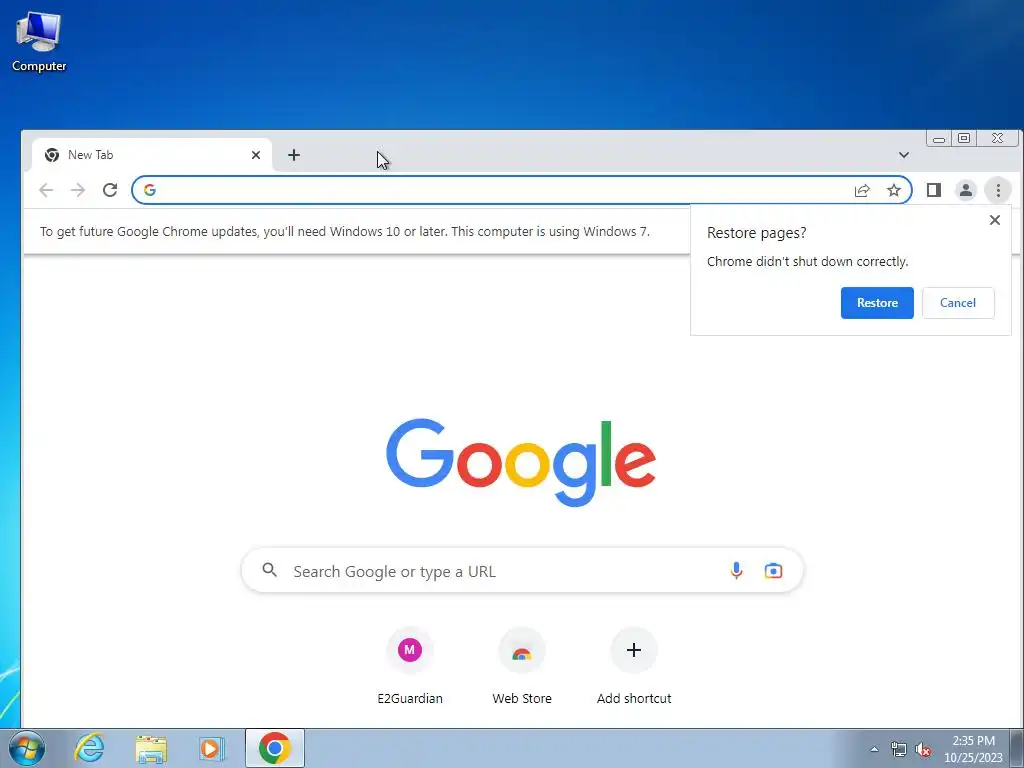Image resolution: width=1024 pixels, height=768 pixels.
Task: Click the Windows 10 update notice text
Action: 345,231
